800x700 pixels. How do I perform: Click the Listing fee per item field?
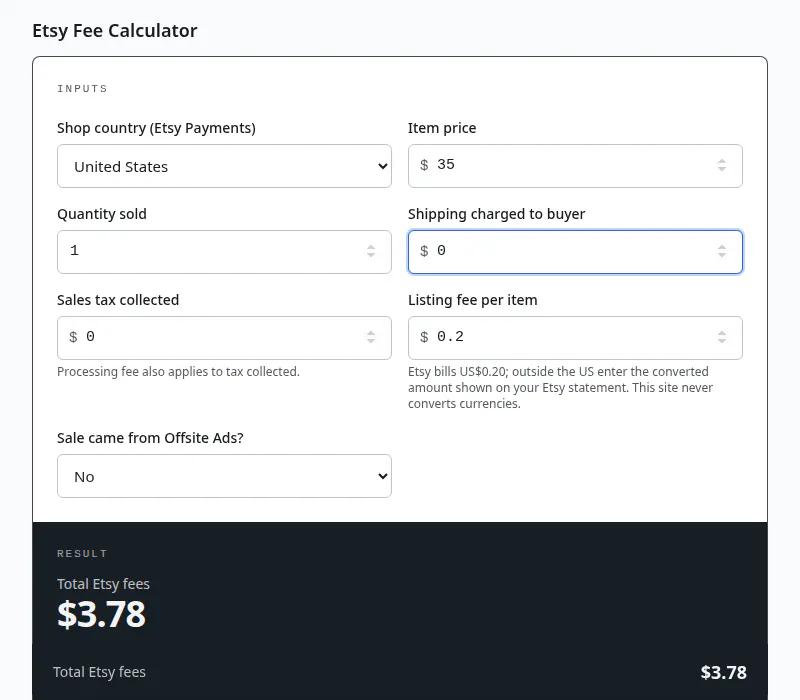click(x=575, y=338)
